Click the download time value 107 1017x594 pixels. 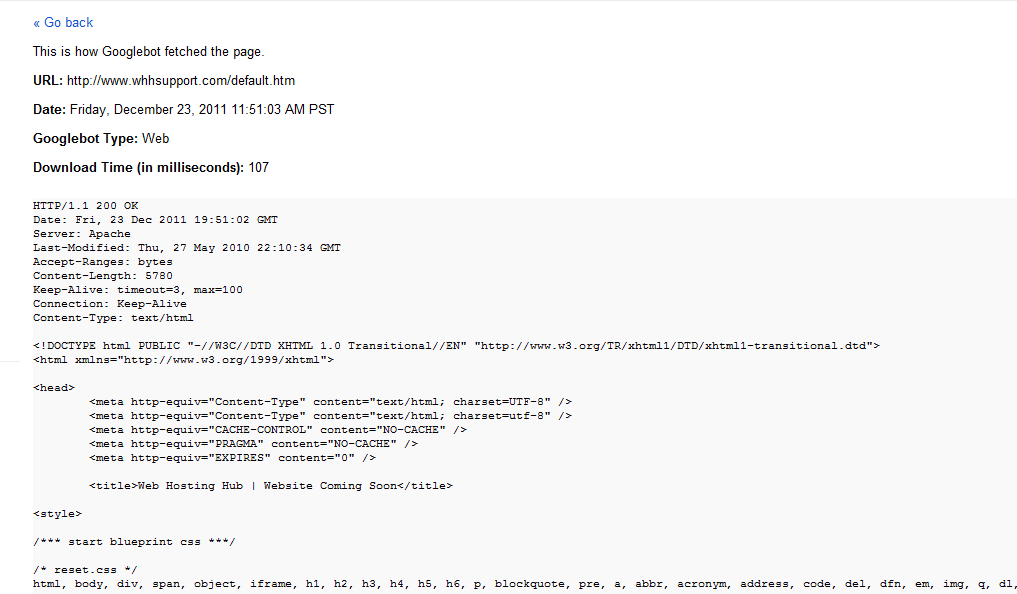point(258,167)
